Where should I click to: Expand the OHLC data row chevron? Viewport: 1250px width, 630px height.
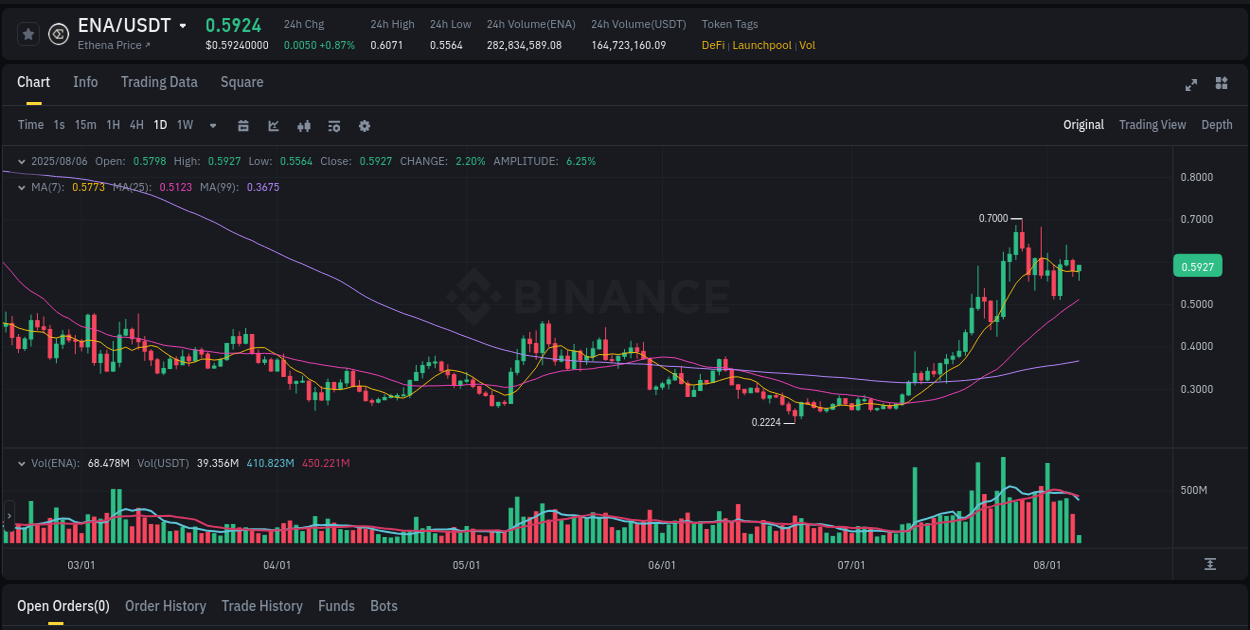coord(20,160)
